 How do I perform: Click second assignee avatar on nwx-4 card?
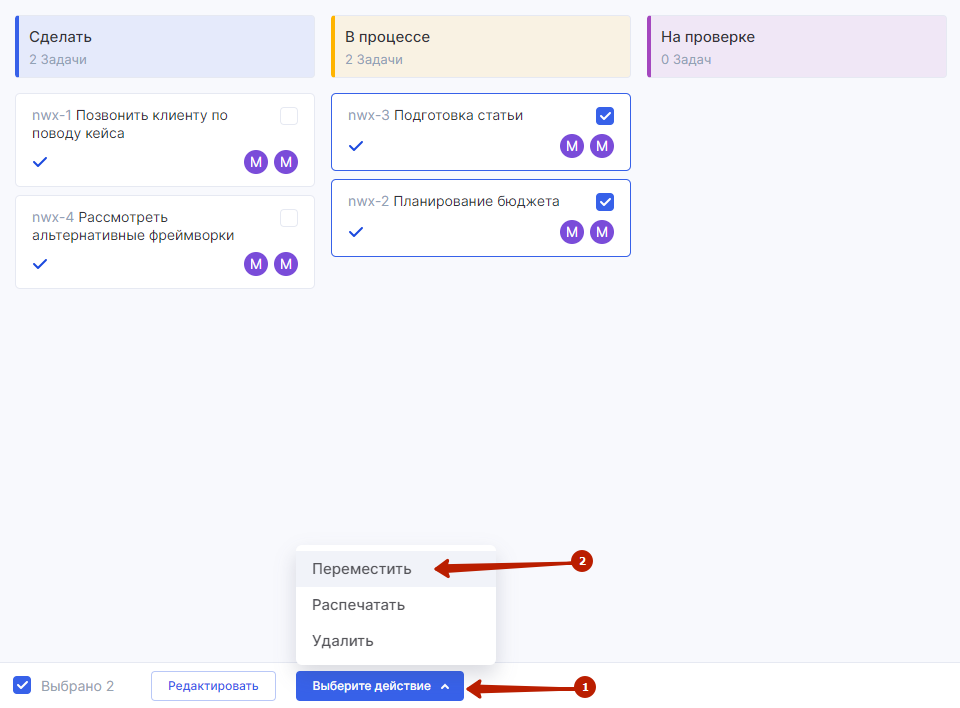tap(287, 264)
